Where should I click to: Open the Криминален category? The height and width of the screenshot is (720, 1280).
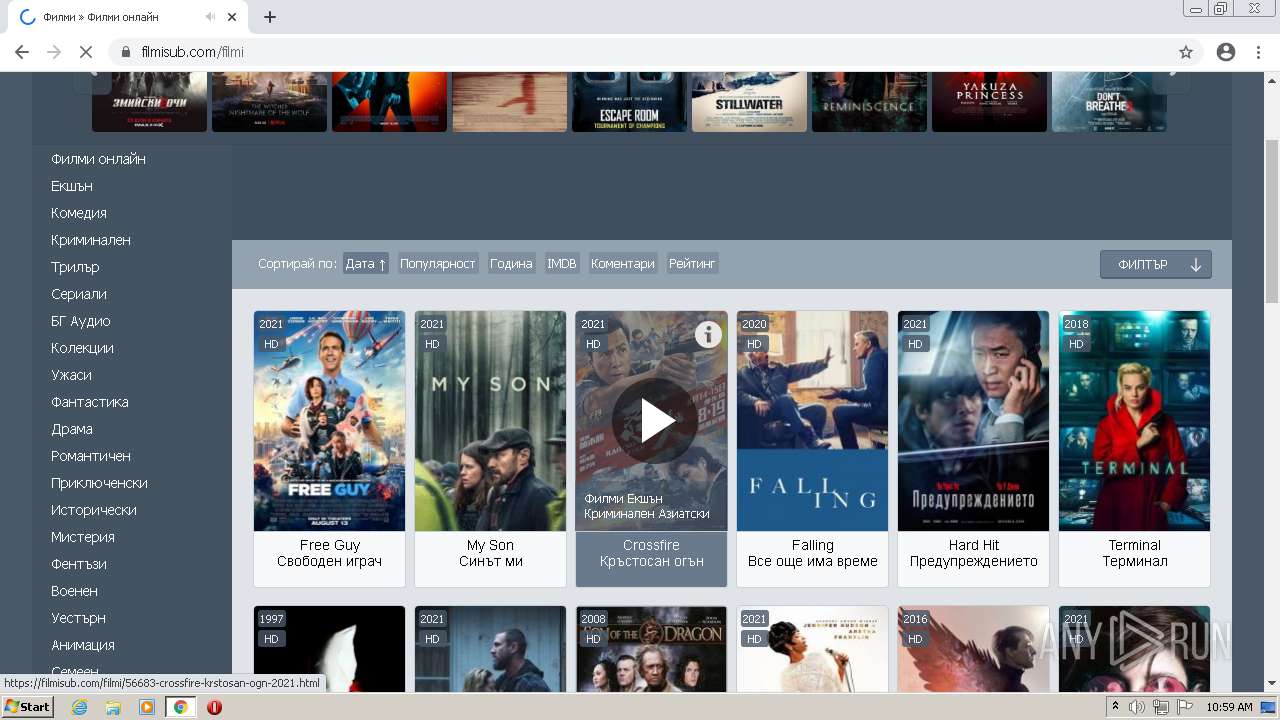91,240
